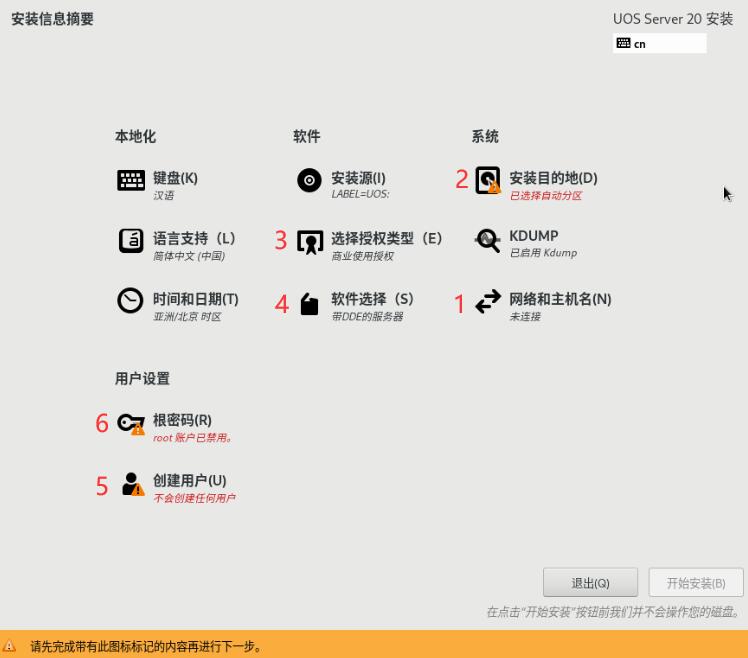Open 语言支持 language icon

point(131,241)
